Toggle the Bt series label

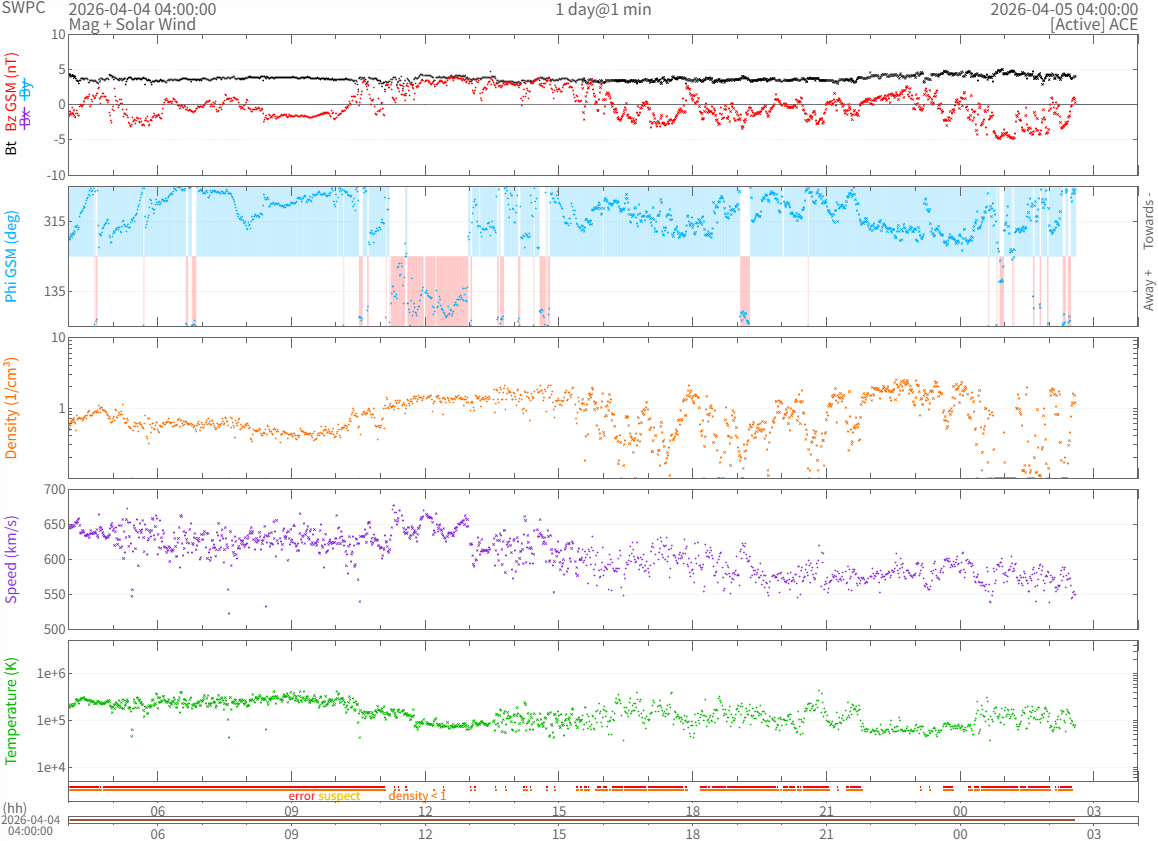tap(12, 147)
